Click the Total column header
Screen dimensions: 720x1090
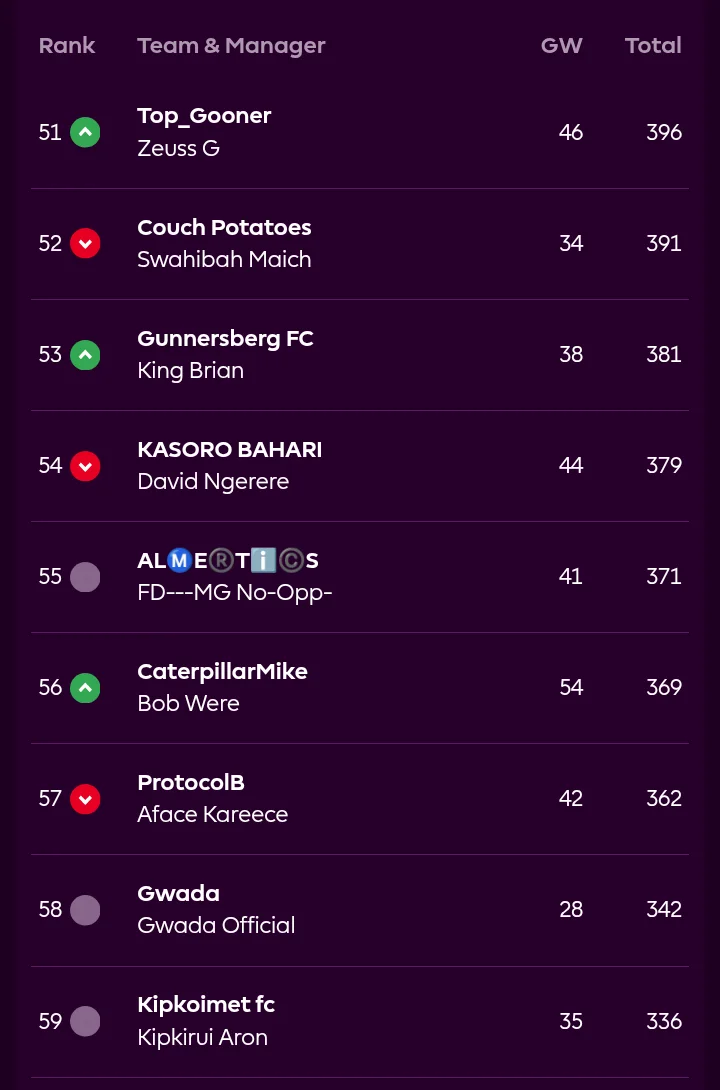653,46
